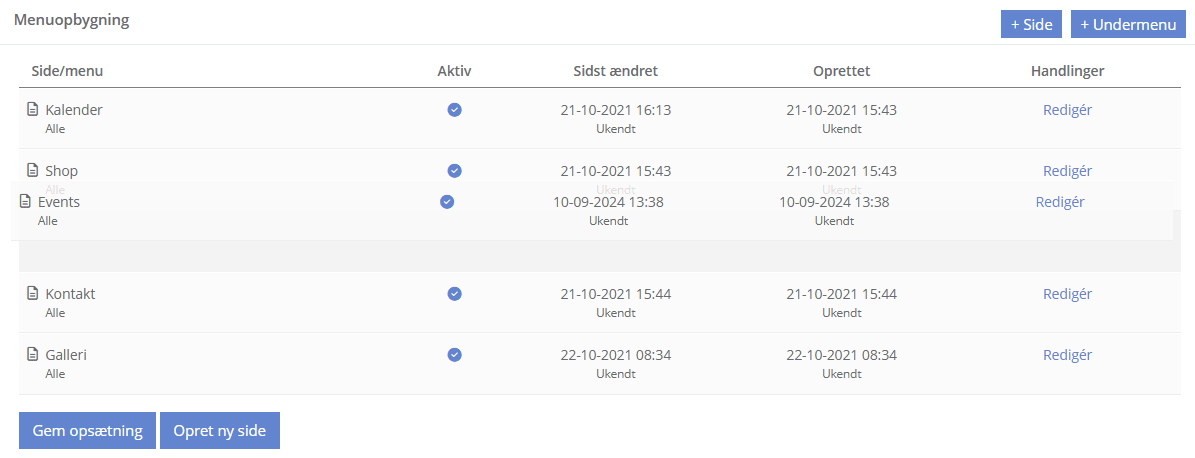Select the Kontakt page name
This screenshot has width=1195, height=458.
(x=70, y=293)
